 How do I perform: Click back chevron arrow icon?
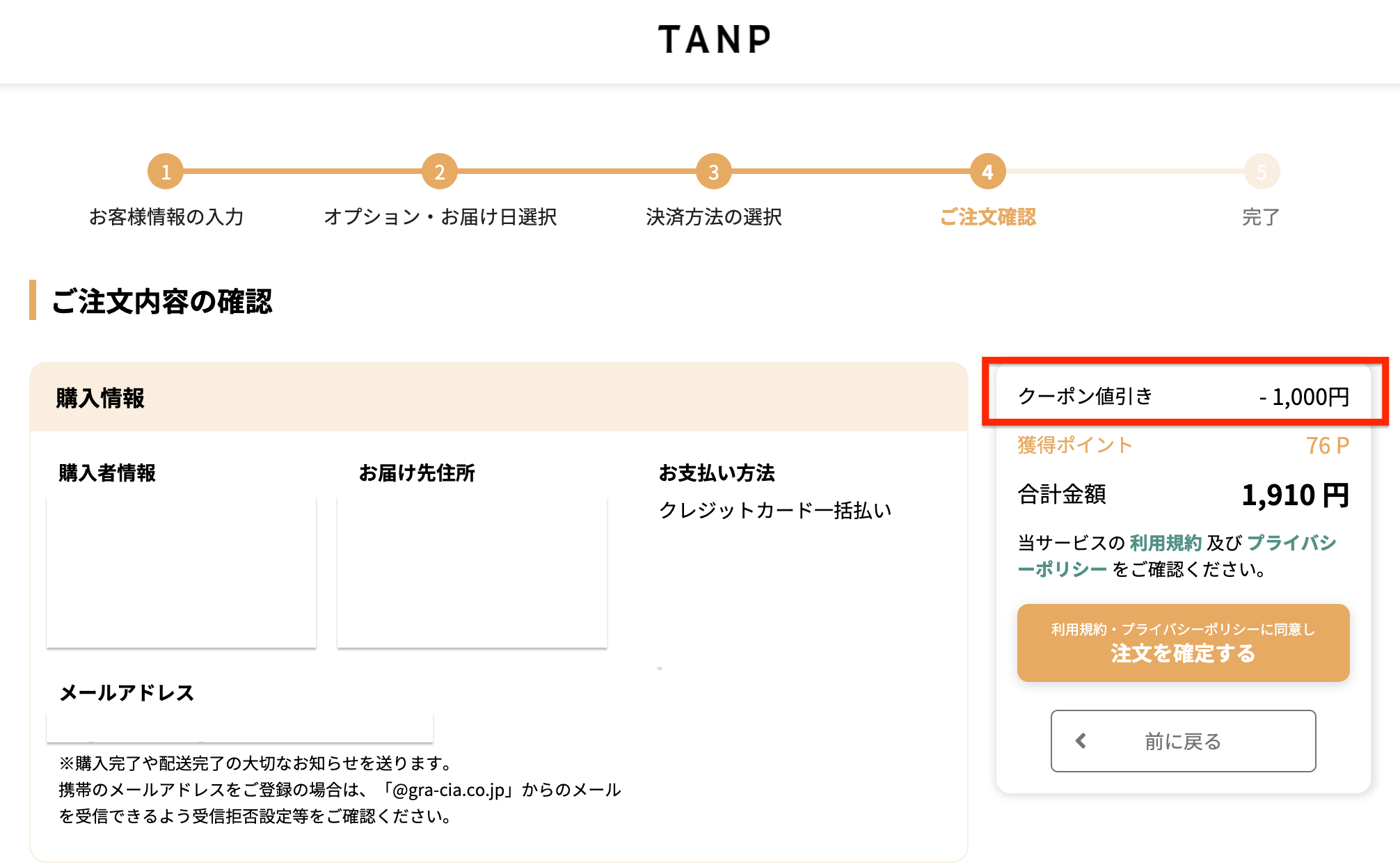[x=1081, y=741]
